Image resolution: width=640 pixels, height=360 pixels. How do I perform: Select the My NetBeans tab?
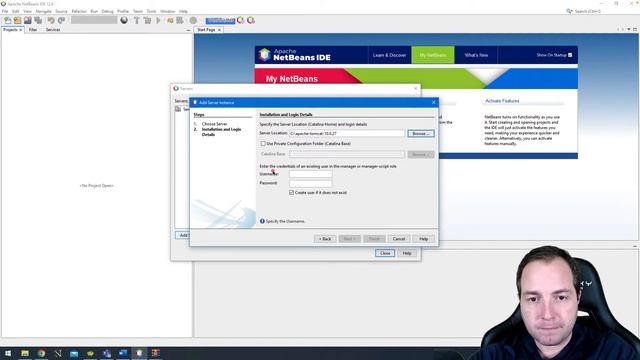(x=433, y=55)
